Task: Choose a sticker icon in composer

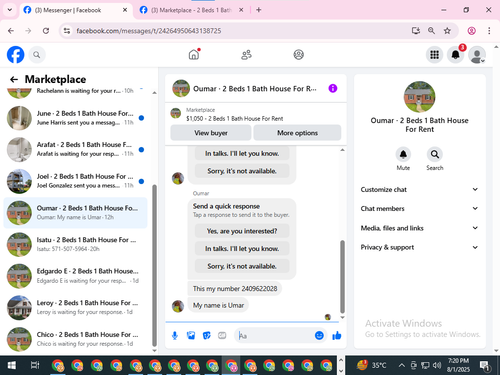Action: click(x=207, y=335)
